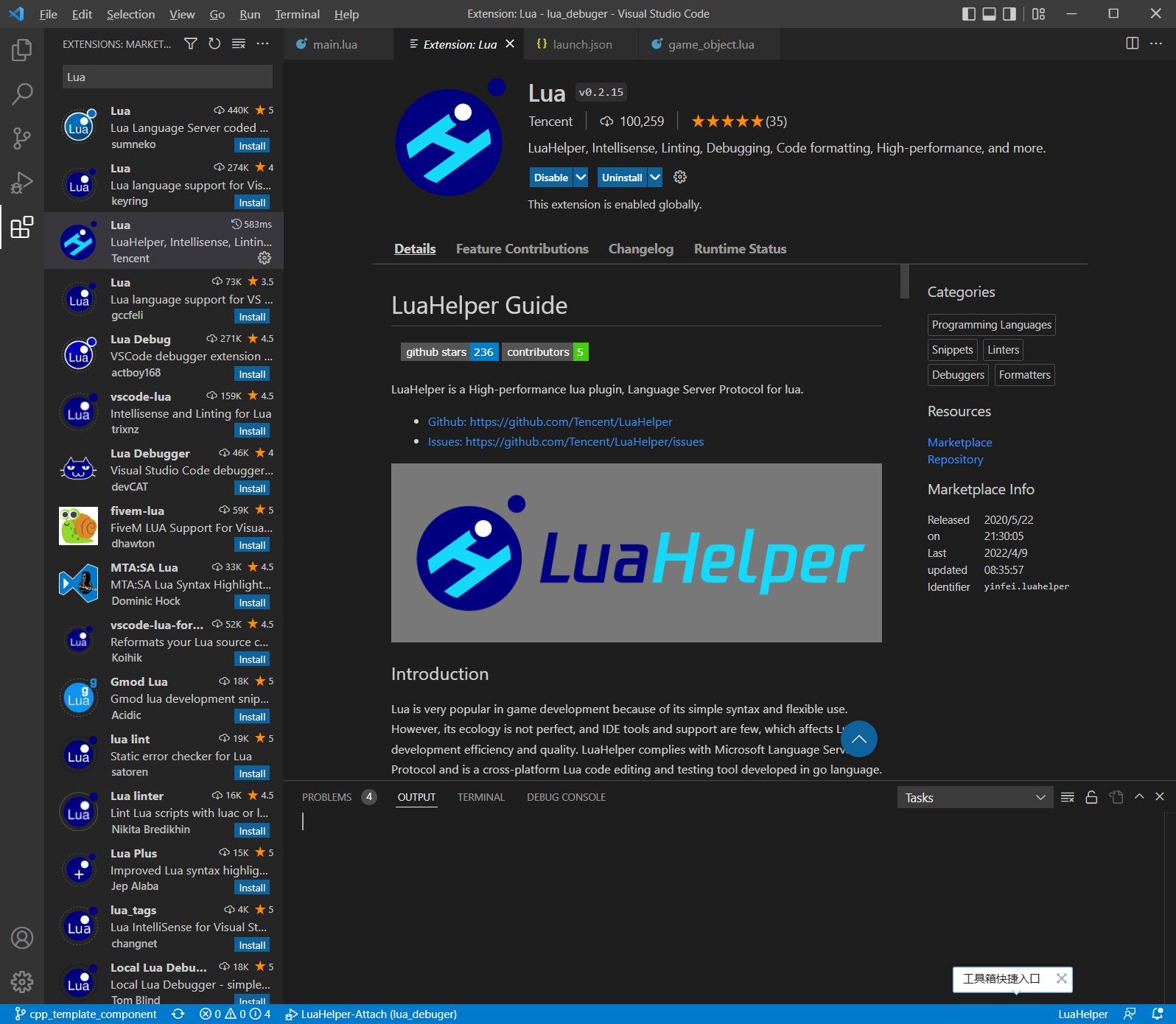Close the toolbox shortcut popup
1176x1024 pixels.
coord(1061,978)
